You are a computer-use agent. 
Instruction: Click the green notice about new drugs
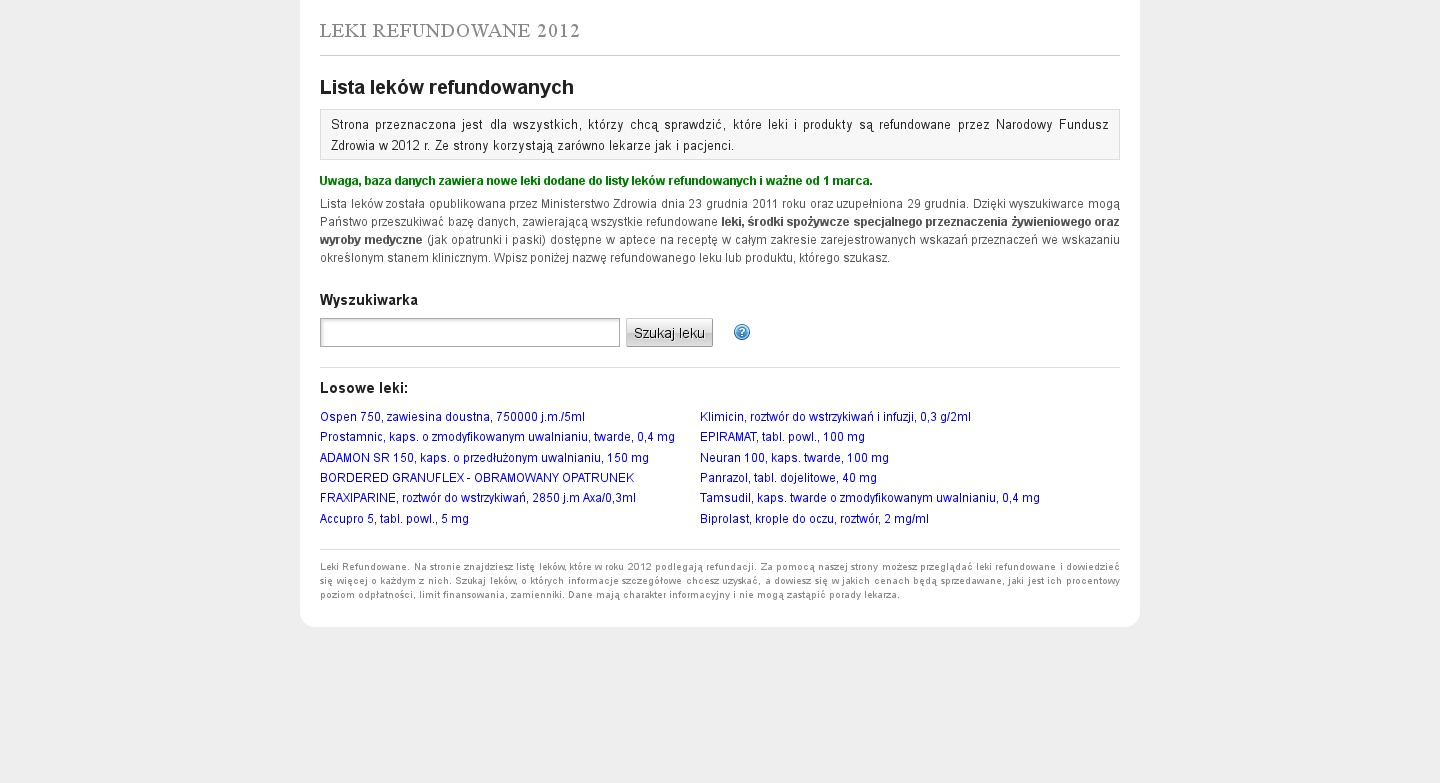click(596, 181)
